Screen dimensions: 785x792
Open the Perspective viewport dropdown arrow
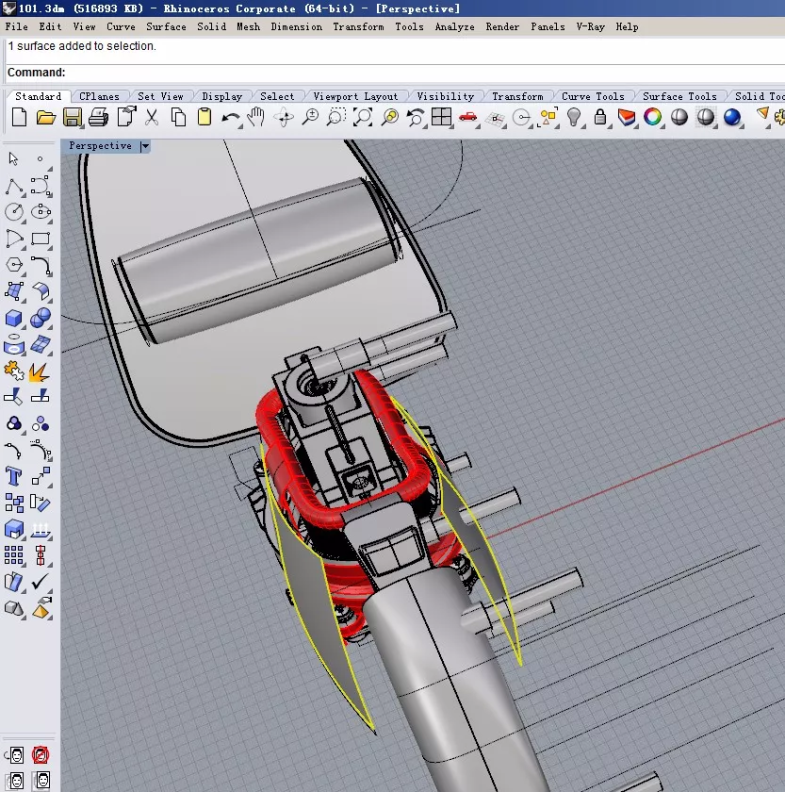[x=145, y=146]
